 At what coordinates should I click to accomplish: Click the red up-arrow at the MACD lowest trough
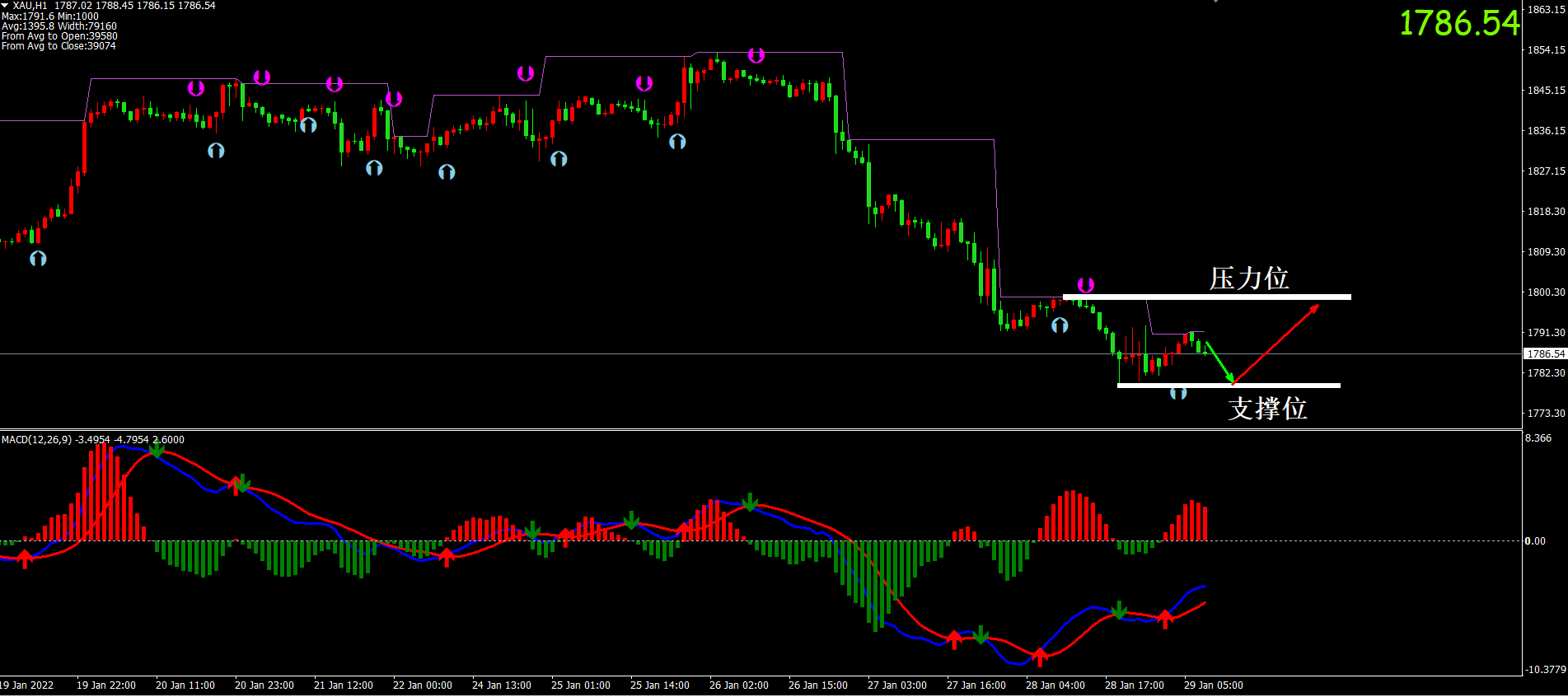pyautogui.click(x=1040, y=657)
